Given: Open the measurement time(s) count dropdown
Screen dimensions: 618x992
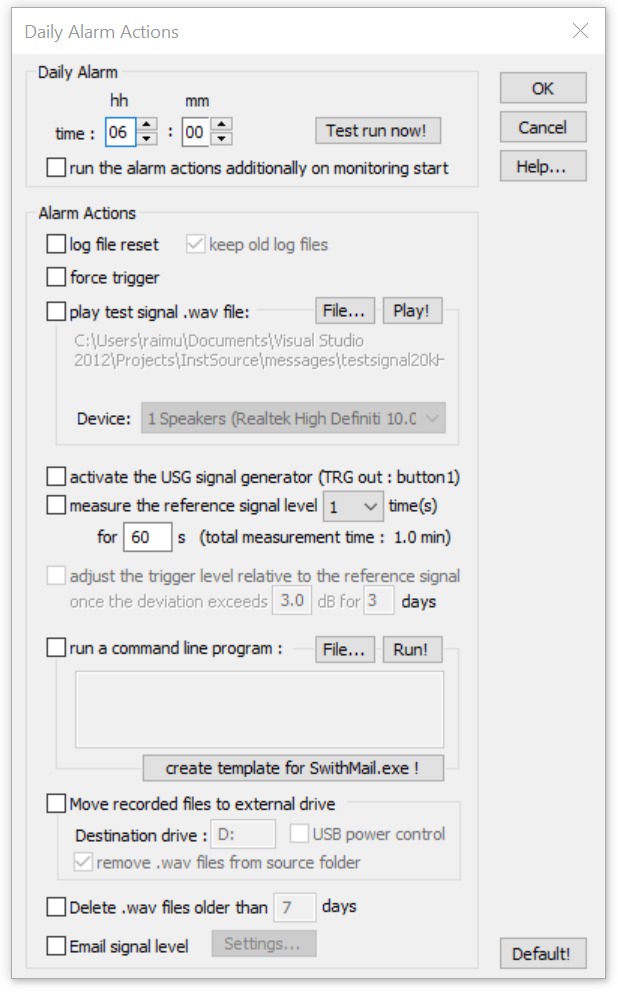Looking at the screenshot, I should [353, 507].
